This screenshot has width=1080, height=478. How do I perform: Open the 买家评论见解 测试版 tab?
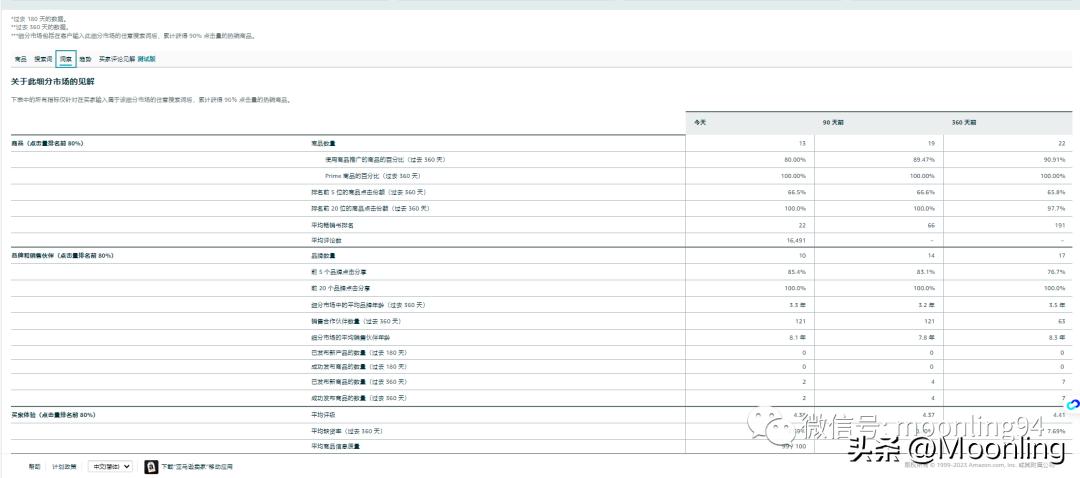127,59
